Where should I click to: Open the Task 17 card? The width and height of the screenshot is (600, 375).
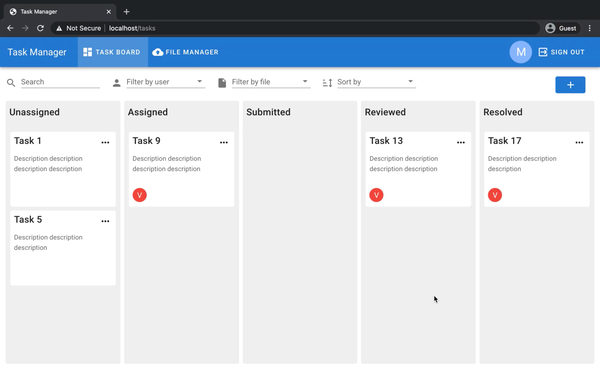pyautogui.click(x=537, y=169)
